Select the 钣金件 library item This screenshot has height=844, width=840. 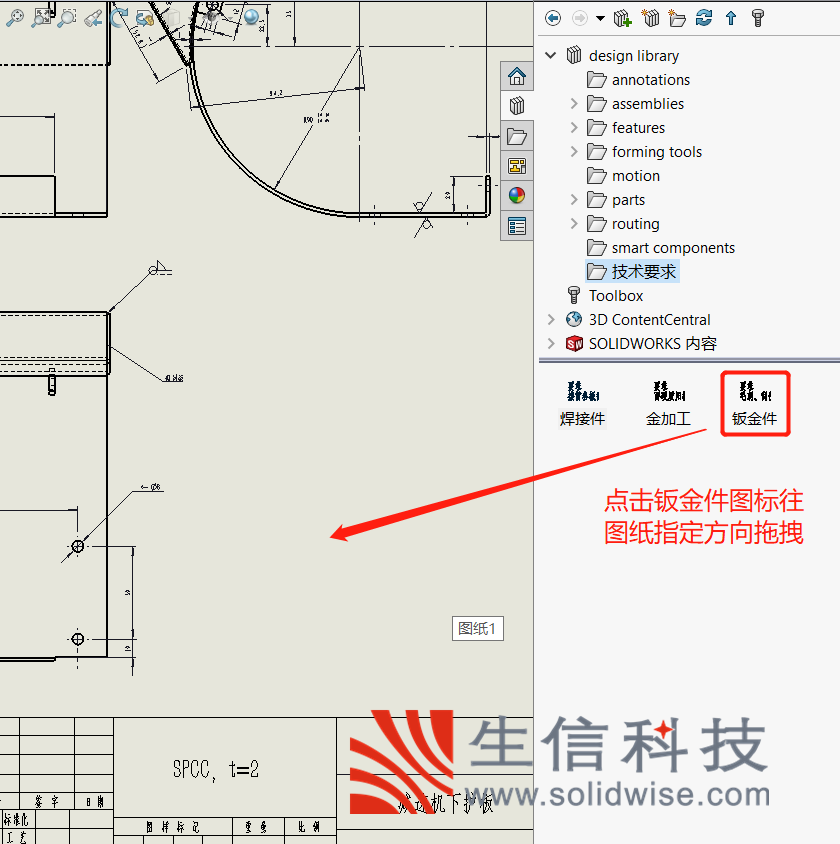point(754,404)
